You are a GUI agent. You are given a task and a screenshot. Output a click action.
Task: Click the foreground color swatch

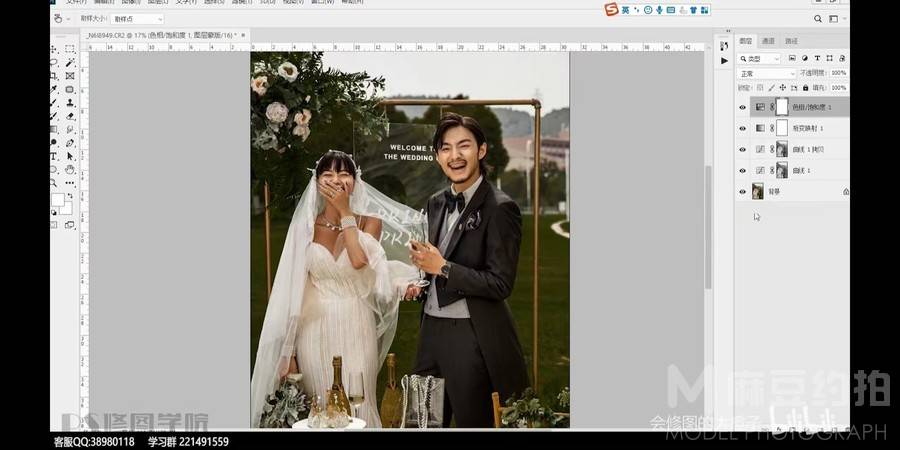click(x=58, y=200)
